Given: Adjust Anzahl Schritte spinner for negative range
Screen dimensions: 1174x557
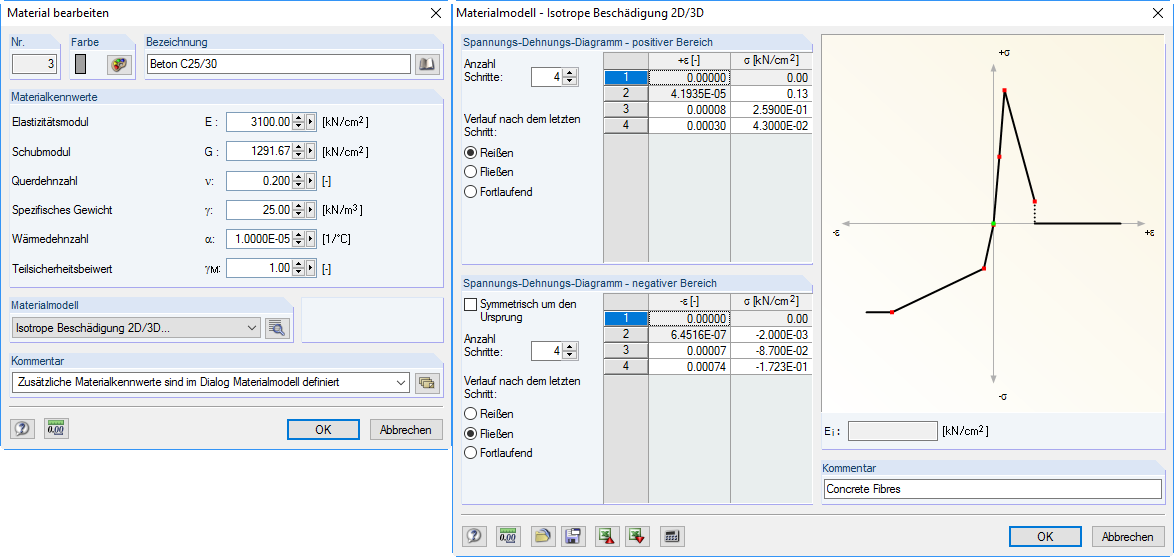Looking at the screenshot, I should 571,350.
